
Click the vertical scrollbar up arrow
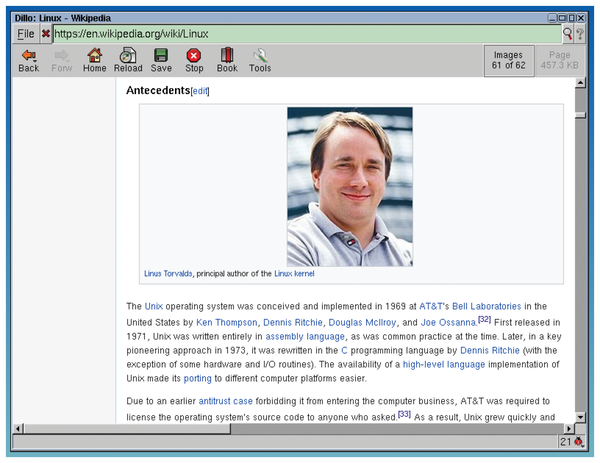[580, 83]
